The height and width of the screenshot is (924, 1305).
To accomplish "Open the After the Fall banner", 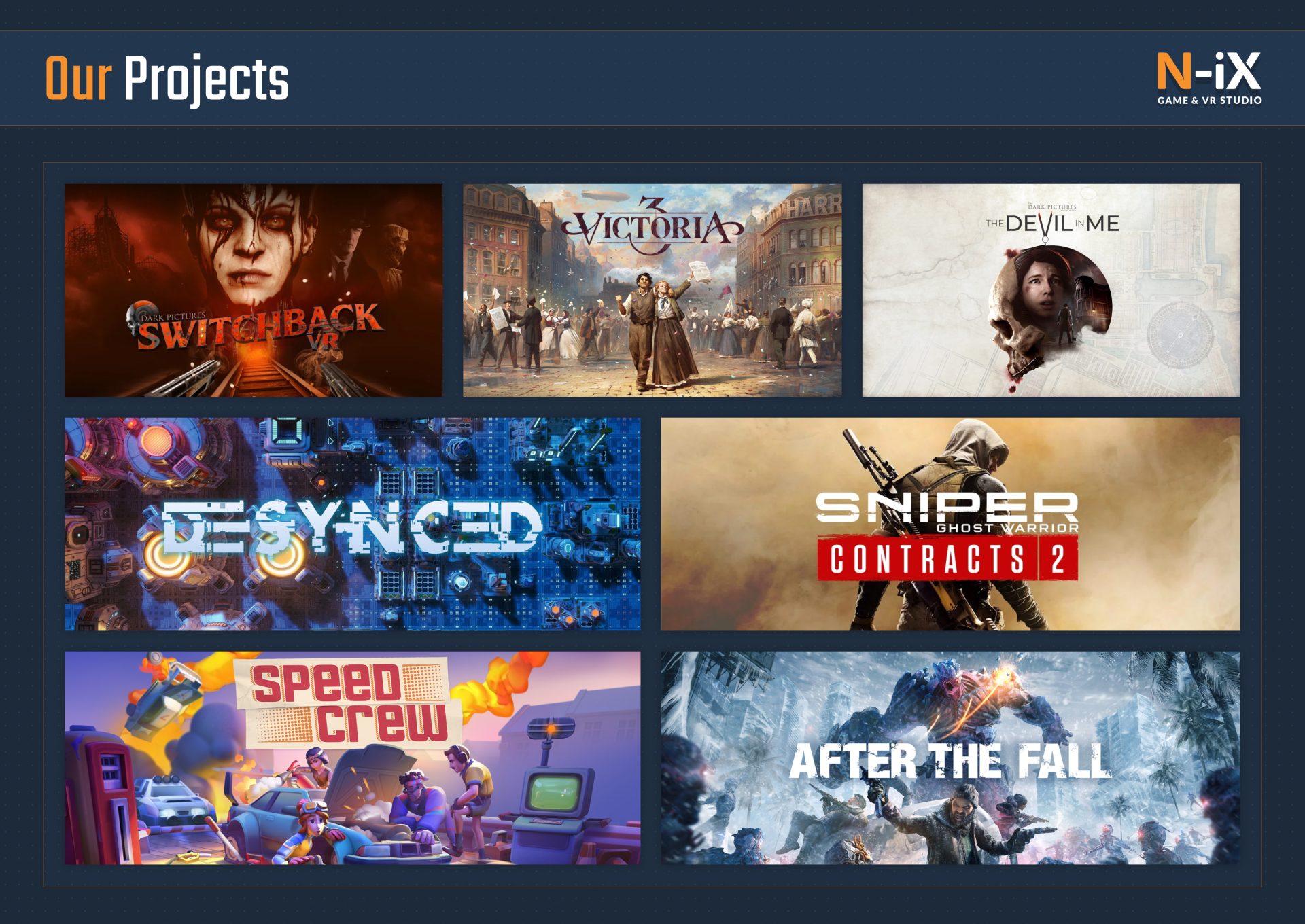I will pos(950,758).
